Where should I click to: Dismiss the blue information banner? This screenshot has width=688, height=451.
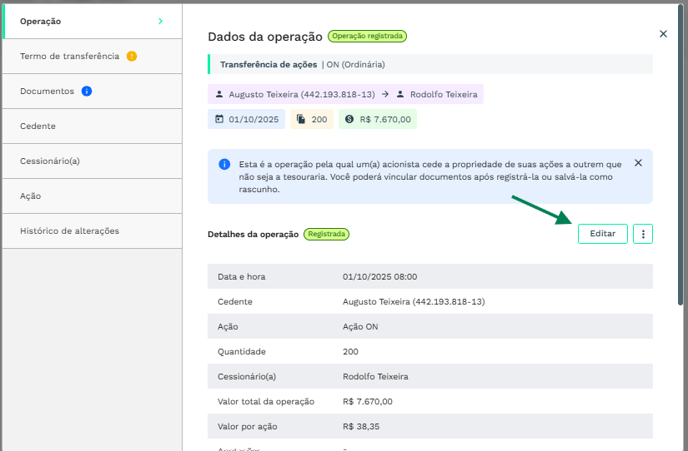pyautogui.click(x=638, y=163)
